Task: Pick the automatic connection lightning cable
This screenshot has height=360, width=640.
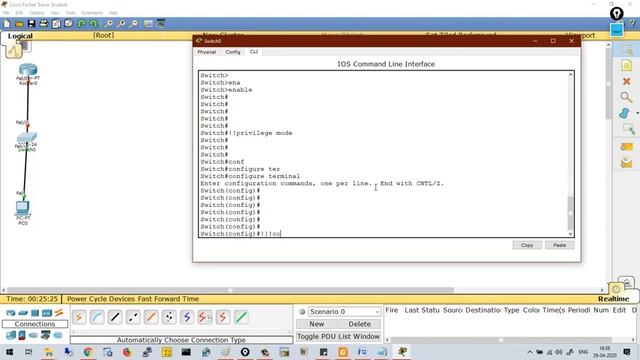Action: pyautogui.click(x=79, y=317)
